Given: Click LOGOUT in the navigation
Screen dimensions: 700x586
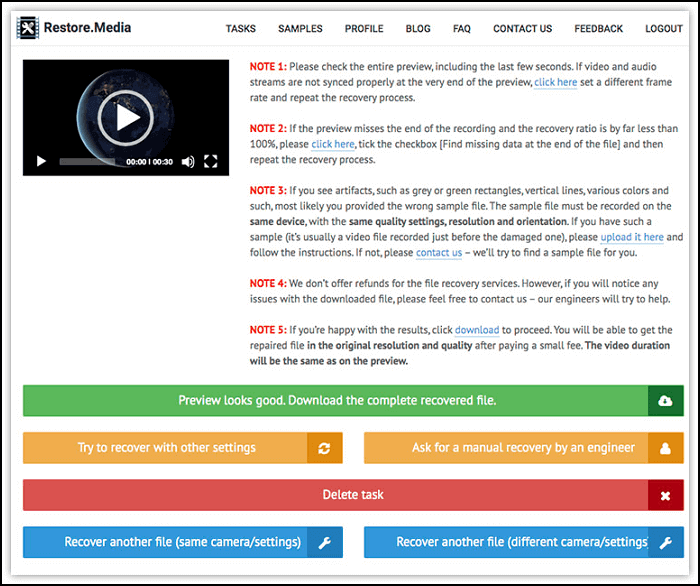Looking at the screenshot, I should [664, 29].
